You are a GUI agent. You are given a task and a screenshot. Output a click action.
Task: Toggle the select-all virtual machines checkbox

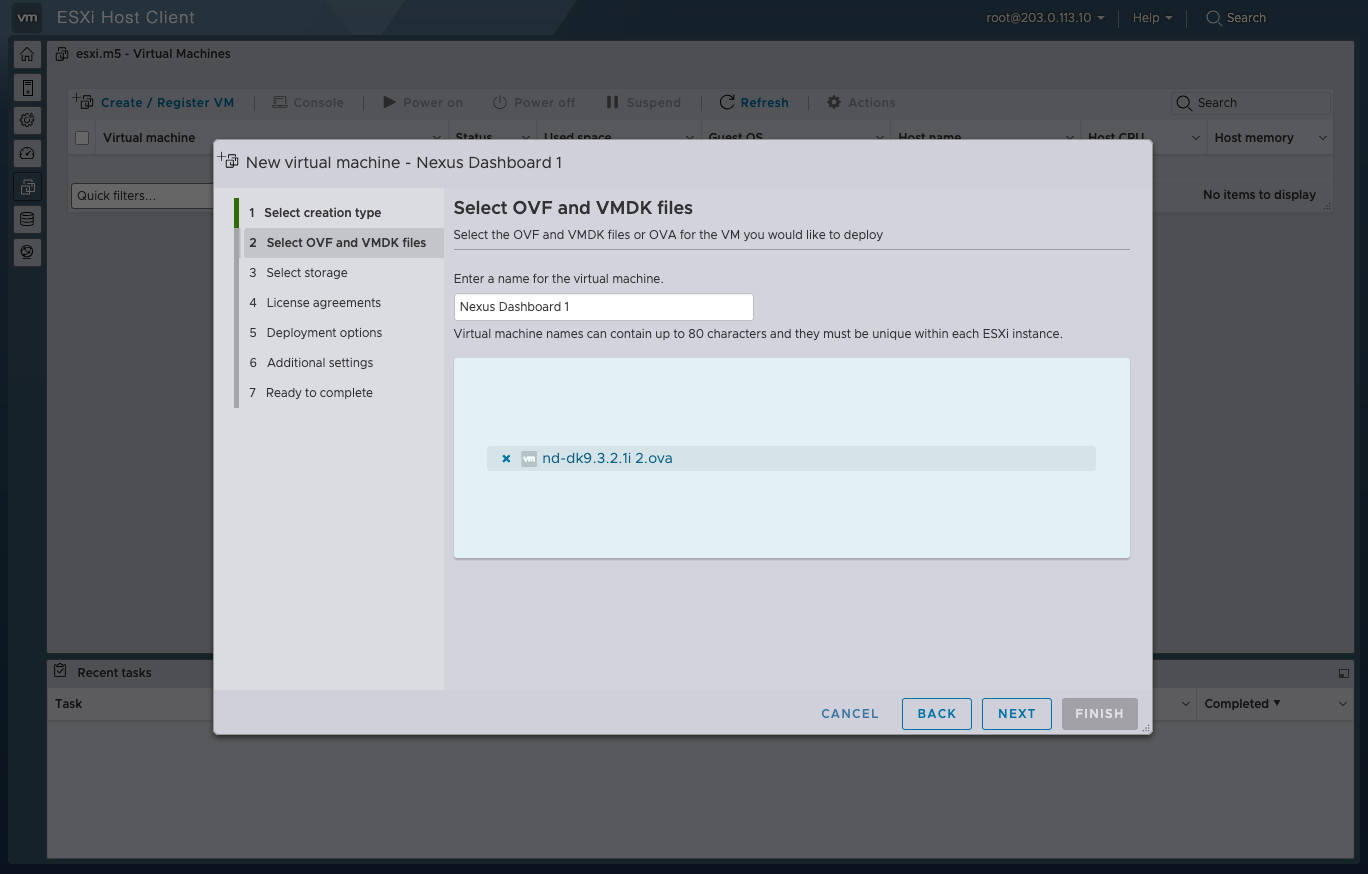(x=82, y=138)
